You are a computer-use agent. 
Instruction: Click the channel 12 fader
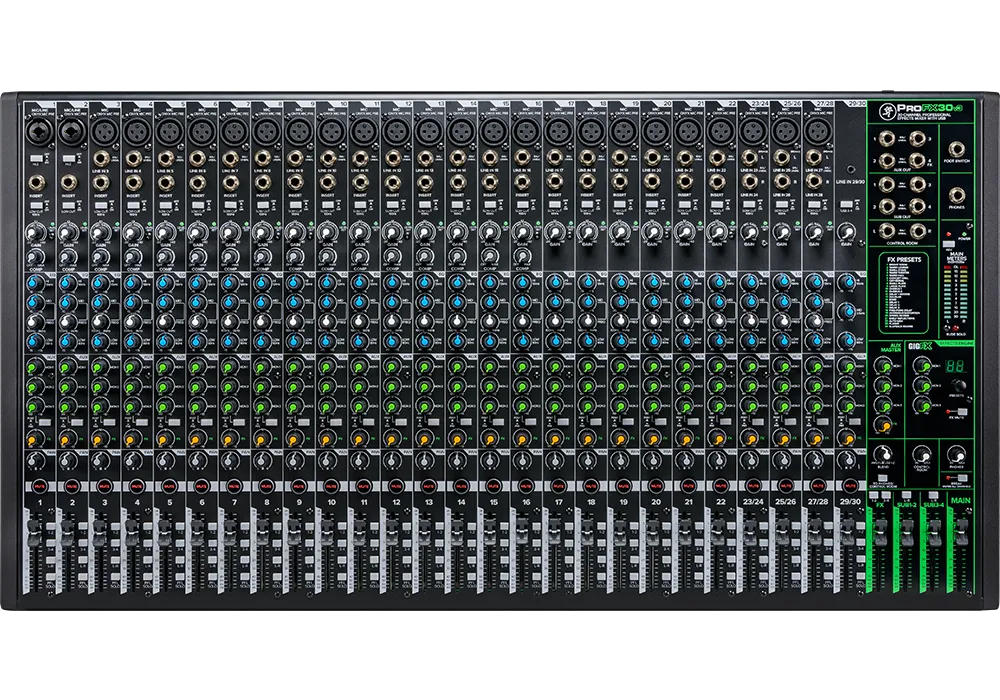coord(392,534)
